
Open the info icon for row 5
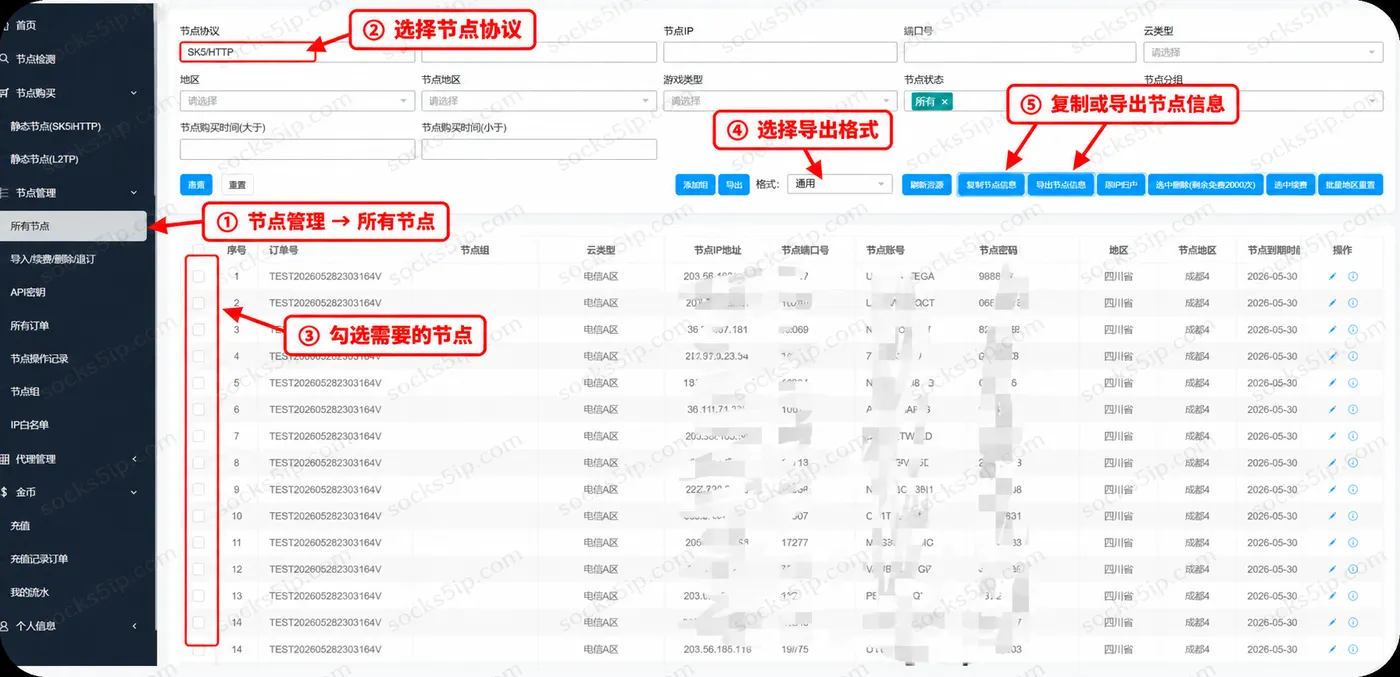[x=1353, y=383]
